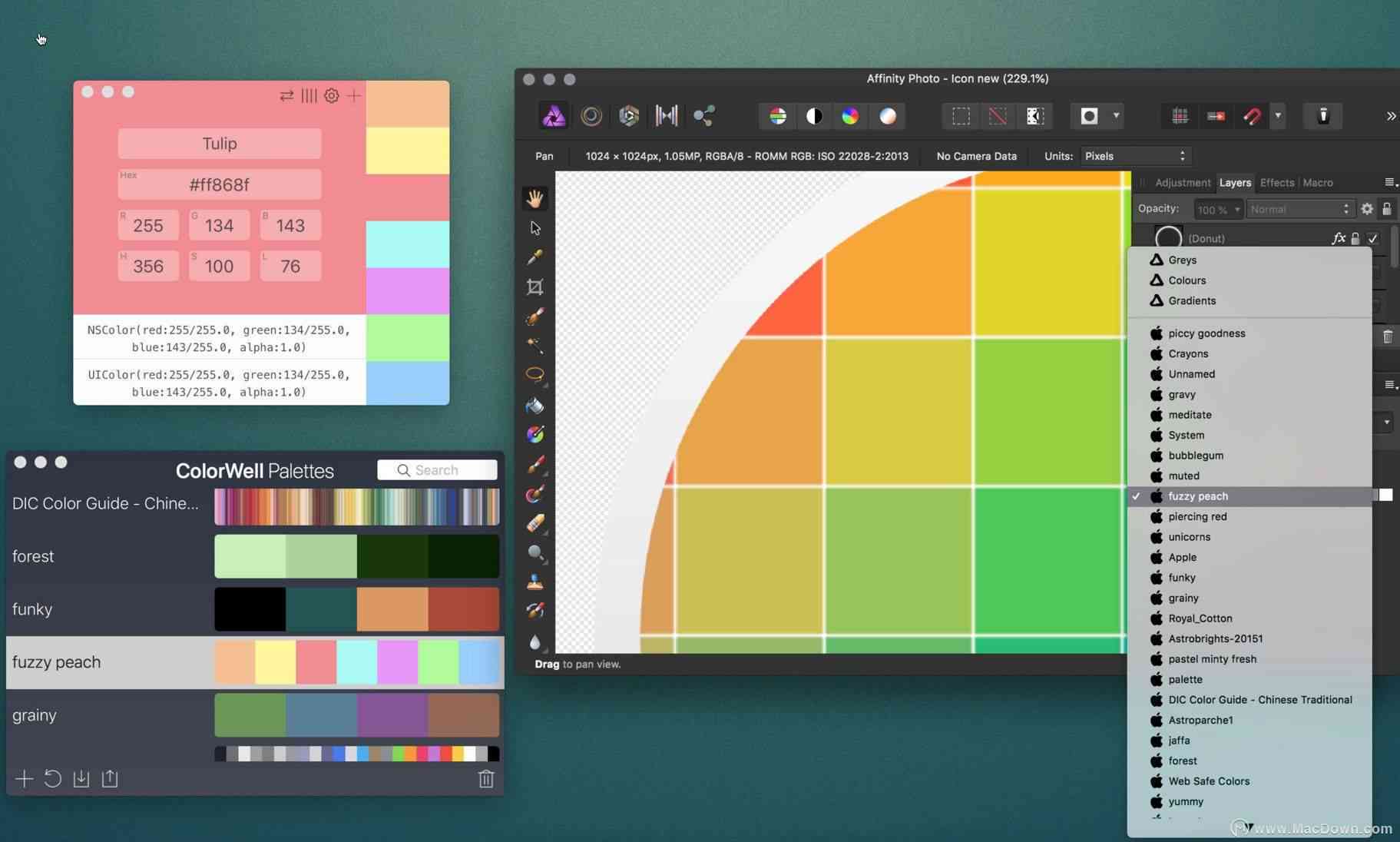Select pastel minty fresh palette entry
The height and width of the screenshot is (842, 1400).
point(1249,659)
